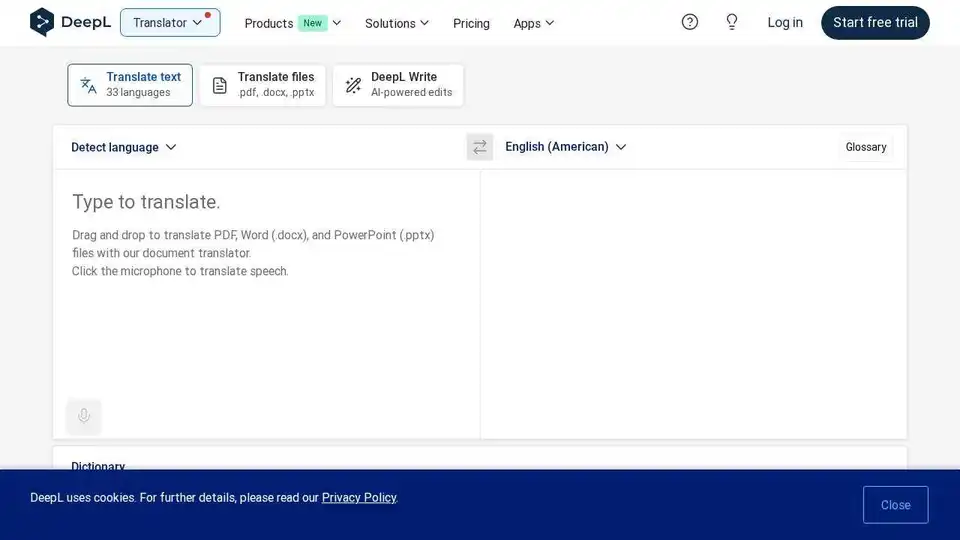
Task: Switch to the Translate files tab
Action: pos(263,85)
